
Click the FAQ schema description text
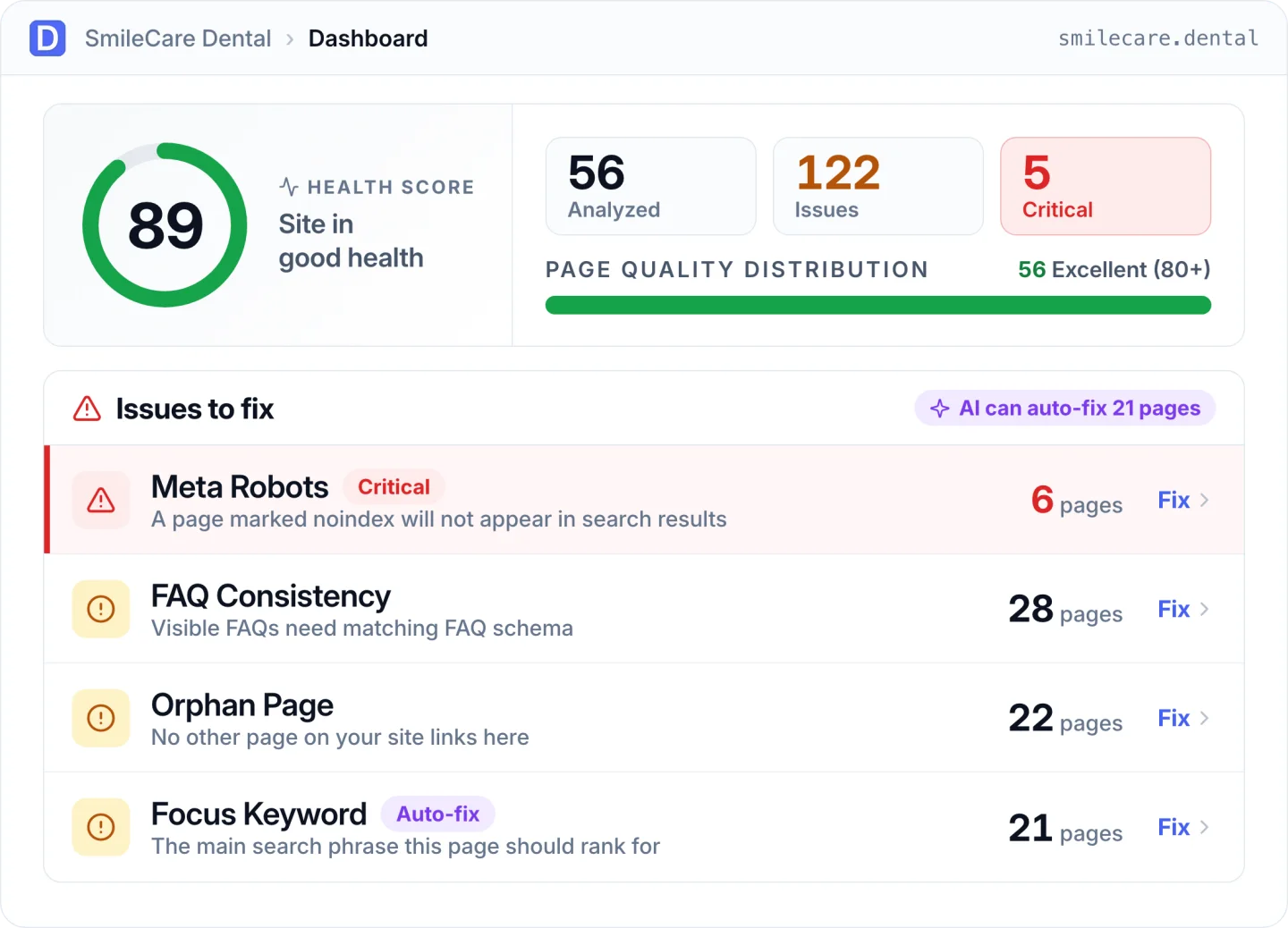point(362,629)
